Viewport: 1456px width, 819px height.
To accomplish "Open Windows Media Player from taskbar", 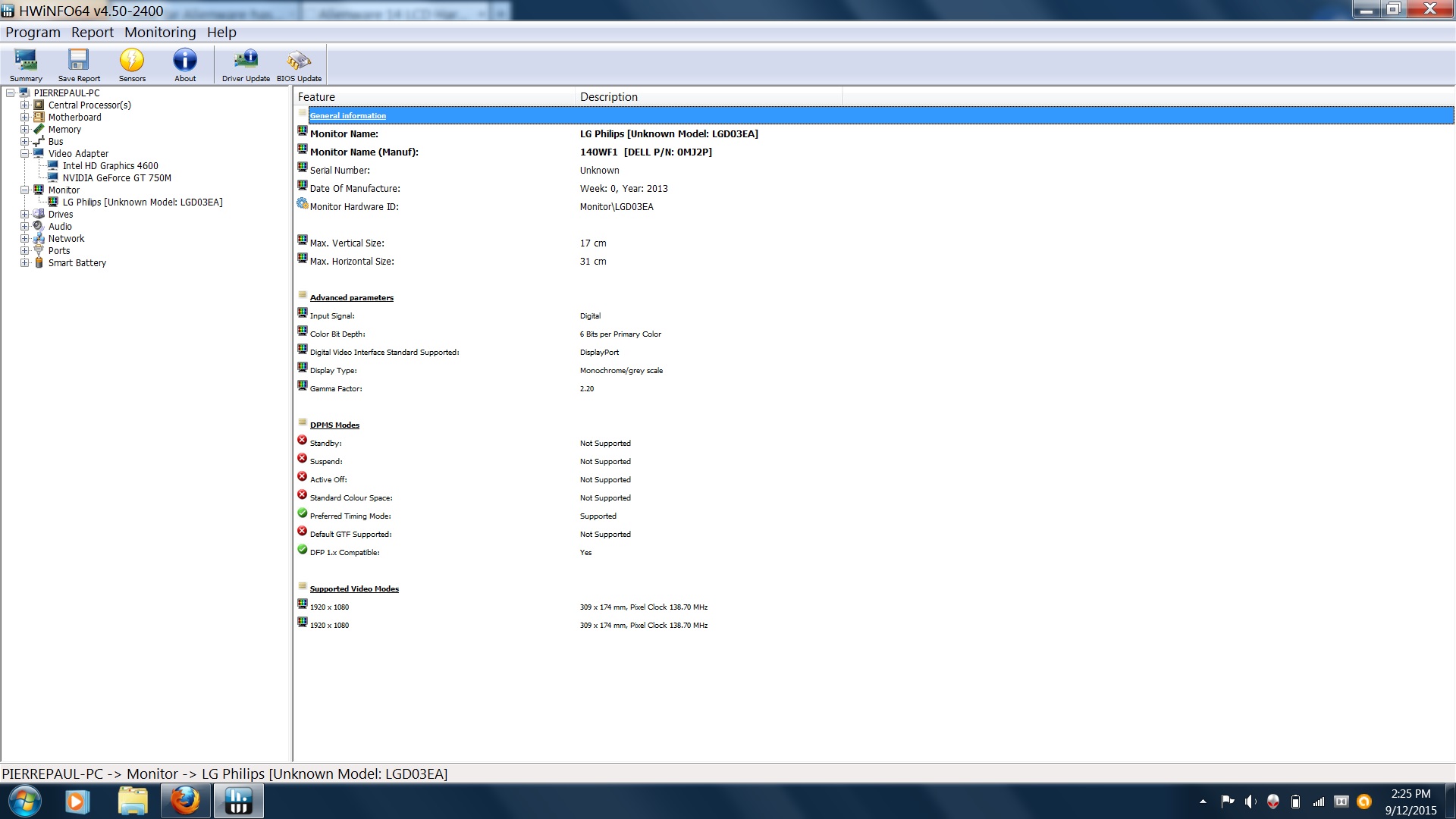I will point(77,802).
